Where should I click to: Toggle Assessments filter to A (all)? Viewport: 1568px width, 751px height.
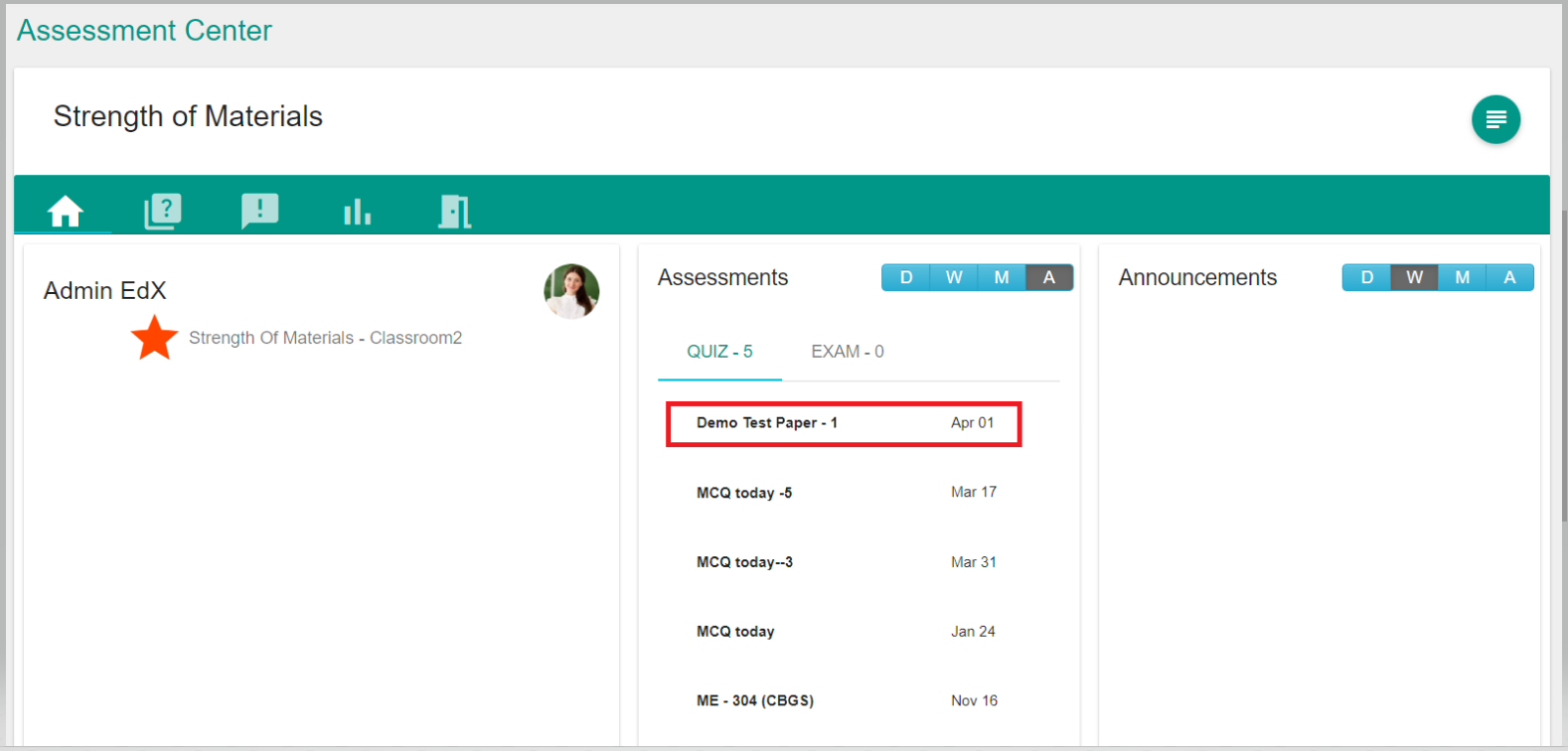coord(1049,278)
